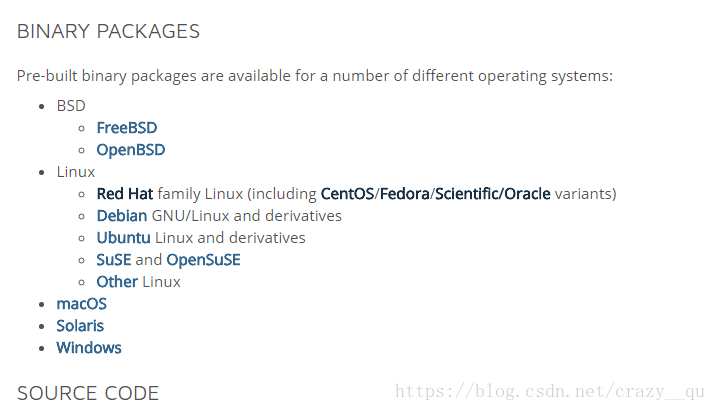Follow the Fedora variant link
Screen dimensions: 716x411
pyautogui.click(x=405, y=194)
